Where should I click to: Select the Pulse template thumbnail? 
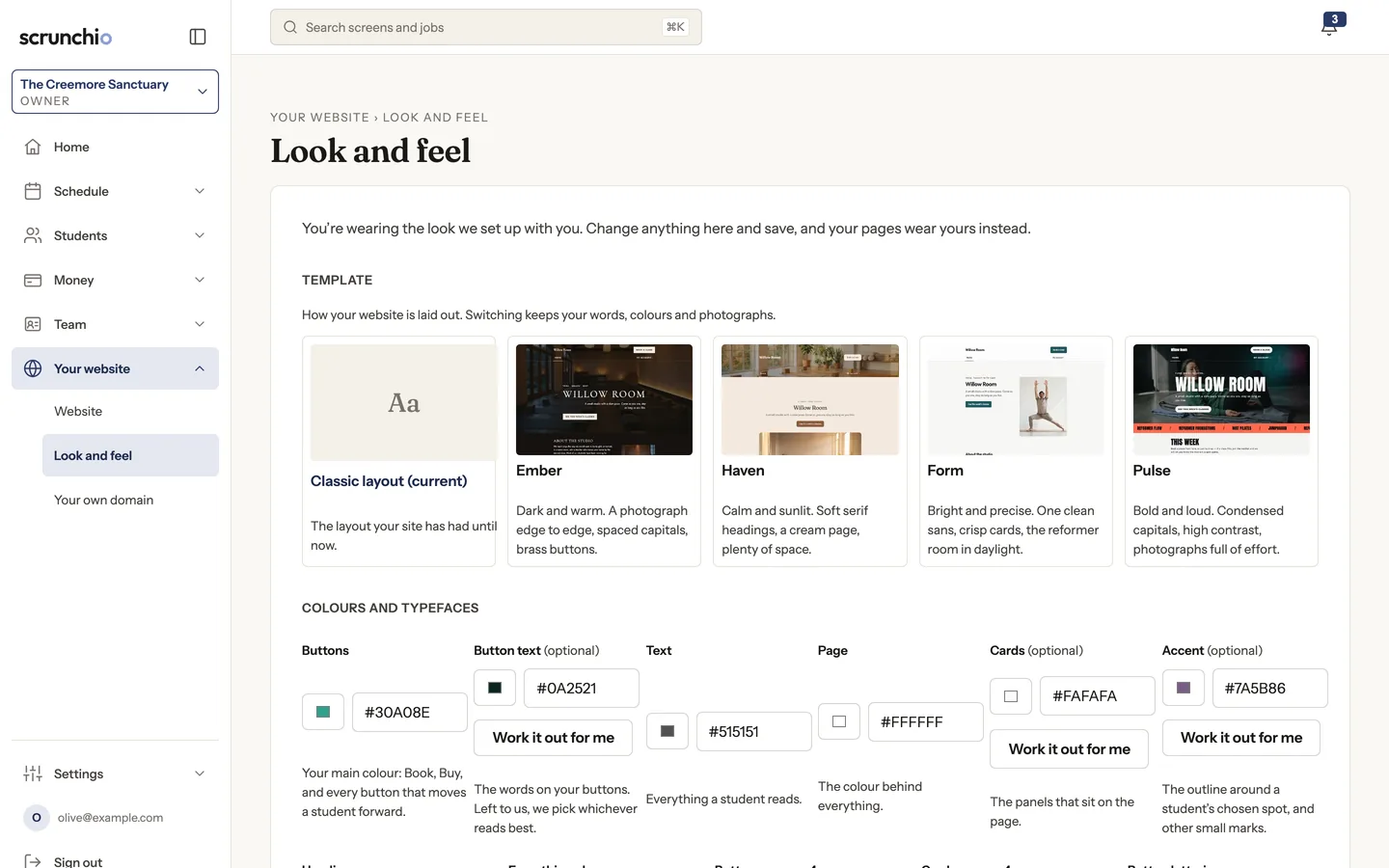(1221, 399)
